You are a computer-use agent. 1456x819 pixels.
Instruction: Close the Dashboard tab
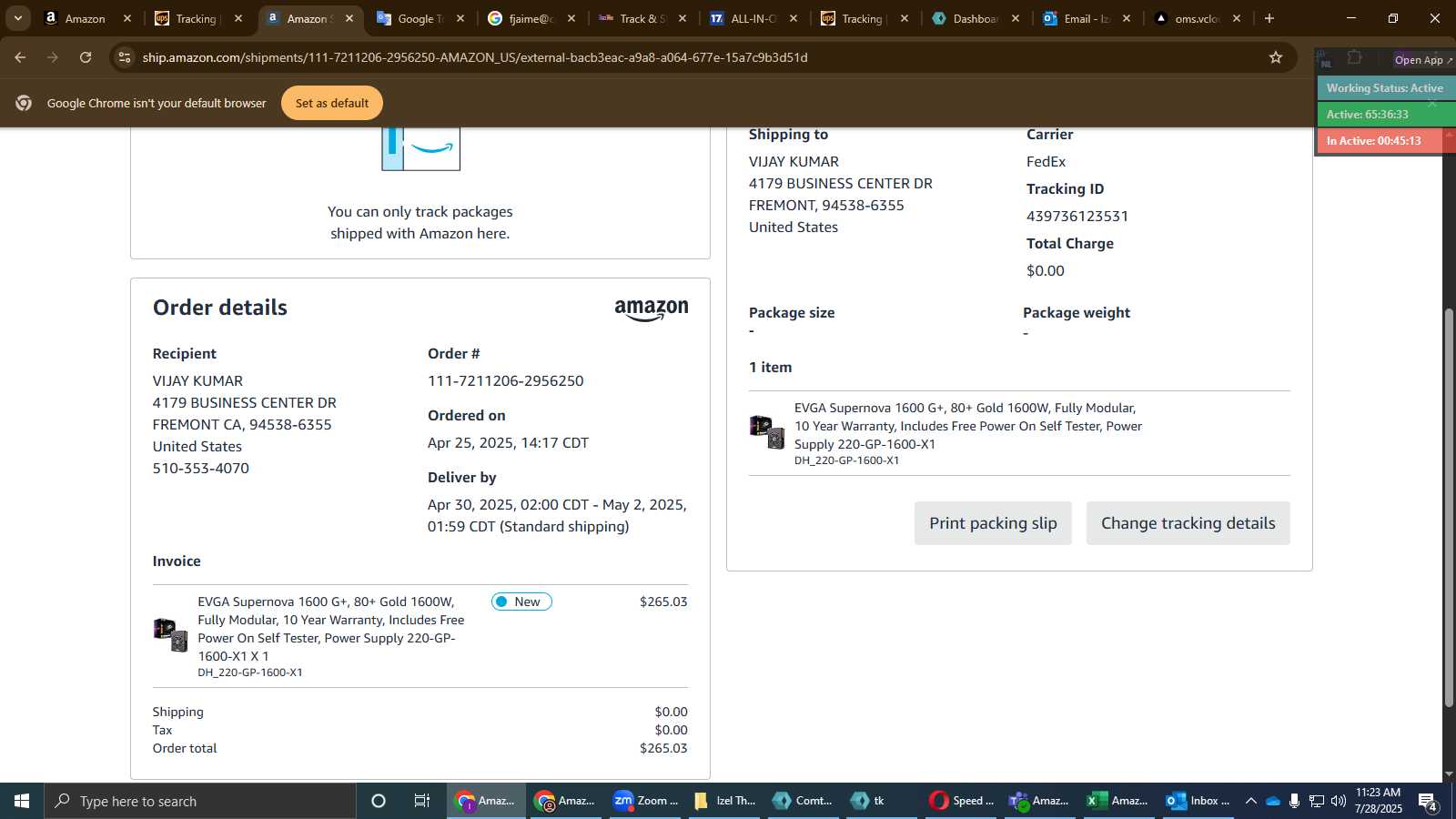click(x=1016, y=18)
